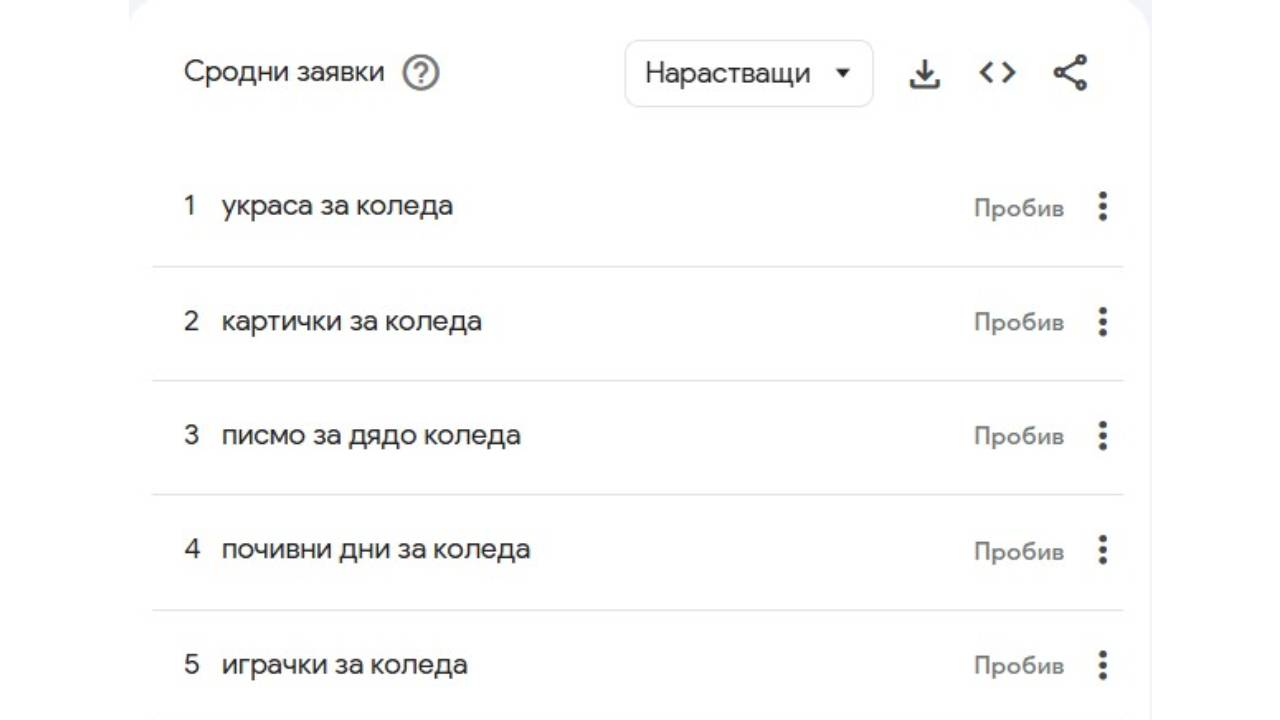
Task: Click Пробив next to "играчки за коледа"
Action: tap(1019, 664)
